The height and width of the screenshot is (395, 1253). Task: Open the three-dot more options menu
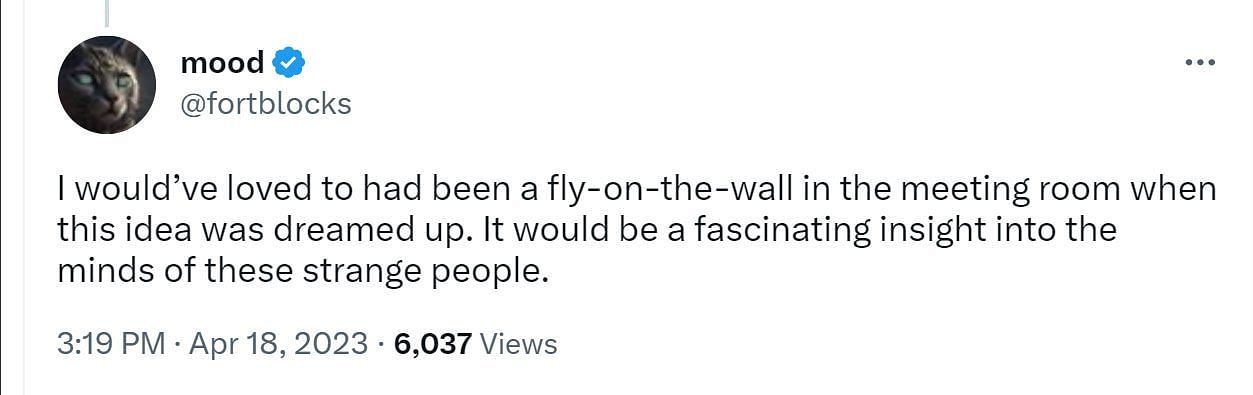tap(1198, 62)
